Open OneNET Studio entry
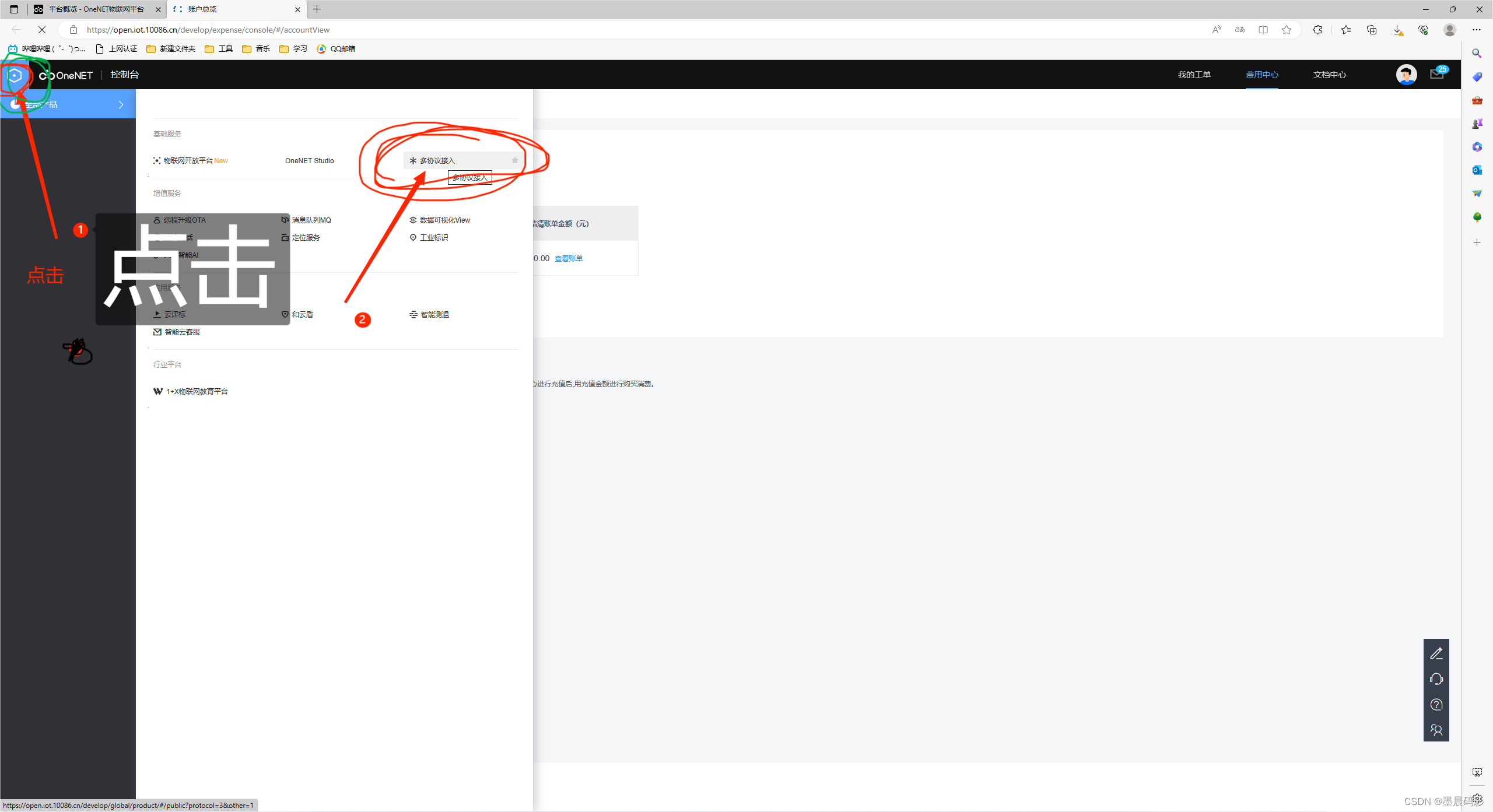This screenshot has width=1493, height=812. coord(309,161)
